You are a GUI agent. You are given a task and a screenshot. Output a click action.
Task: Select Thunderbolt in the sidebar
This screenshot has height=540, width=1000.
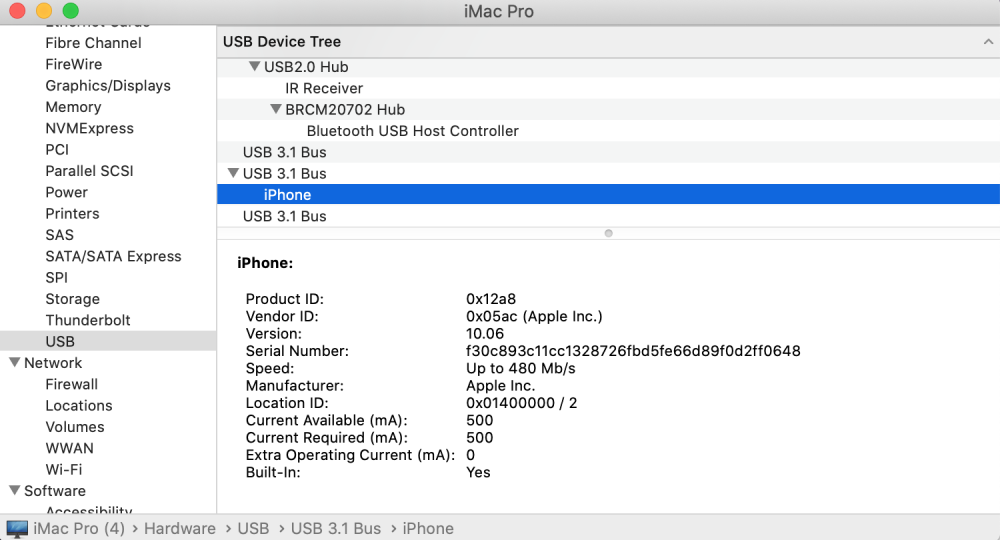[87, 320]
